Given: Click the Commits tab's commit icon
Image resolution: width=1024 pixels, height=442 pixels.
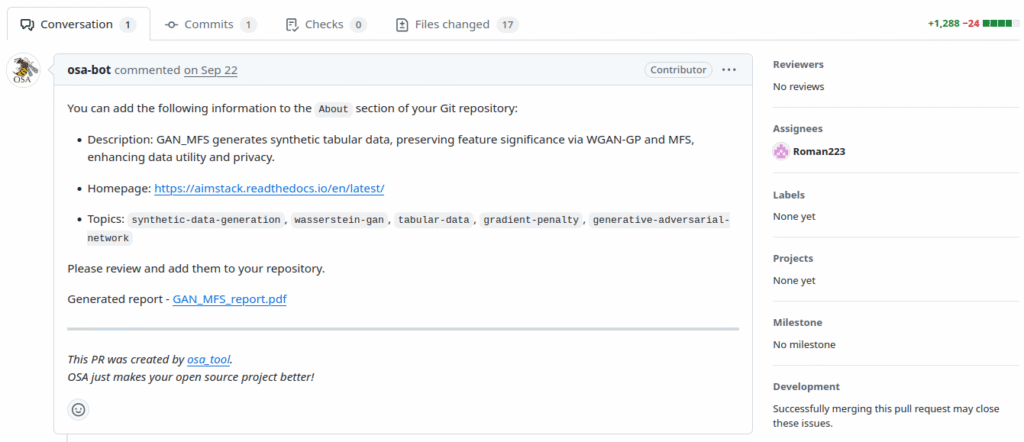Looking at the screenshot, I should pyautogui.click(x=172, y=24).
